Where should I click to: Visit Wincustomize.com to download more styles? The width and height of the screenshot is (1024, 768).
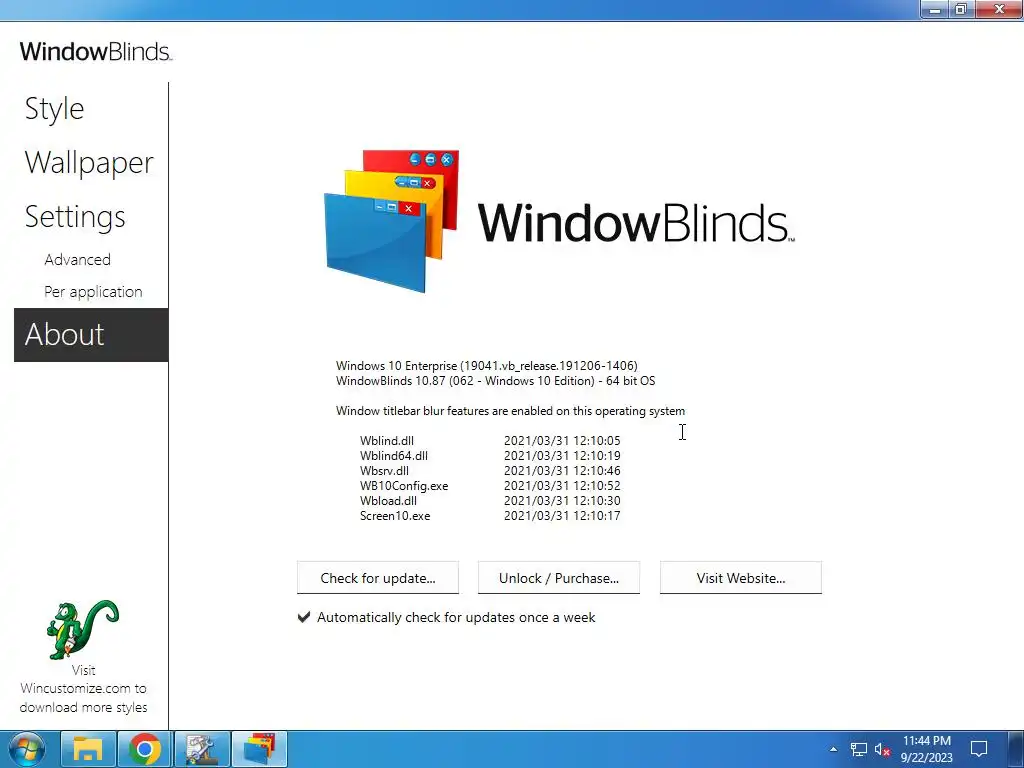point(83,689)
